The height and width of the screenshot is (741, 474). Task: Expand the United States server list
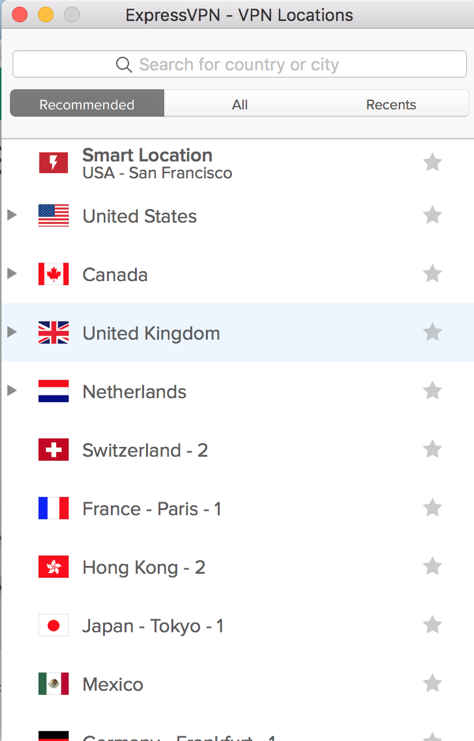coord(12,215)
